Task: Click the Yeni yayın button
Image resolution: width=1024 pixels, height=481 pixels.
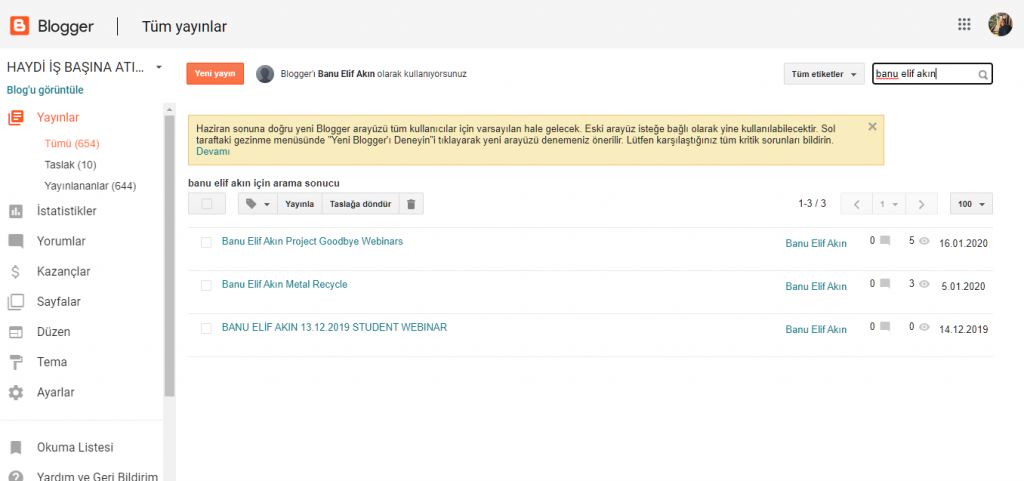Action: pyautogui.click(x=214, y=74)
